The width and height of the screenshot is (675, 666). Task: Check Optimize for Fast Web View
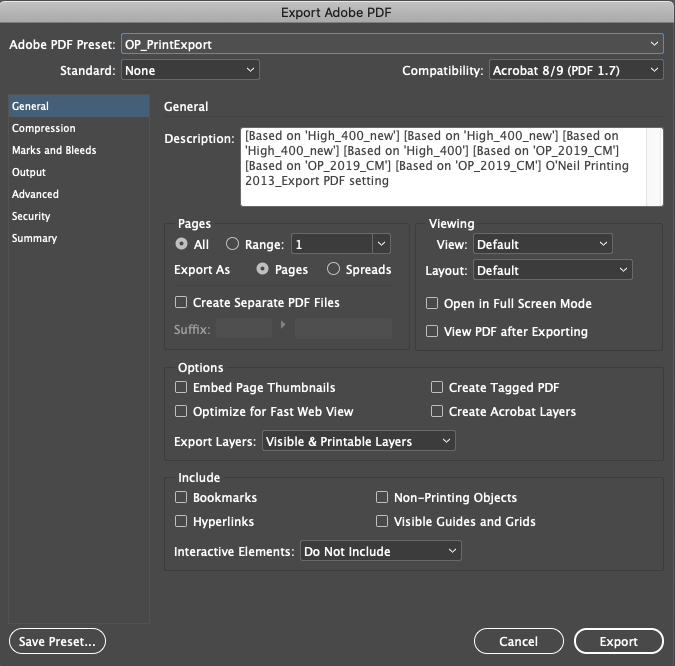tap(181, 411)
